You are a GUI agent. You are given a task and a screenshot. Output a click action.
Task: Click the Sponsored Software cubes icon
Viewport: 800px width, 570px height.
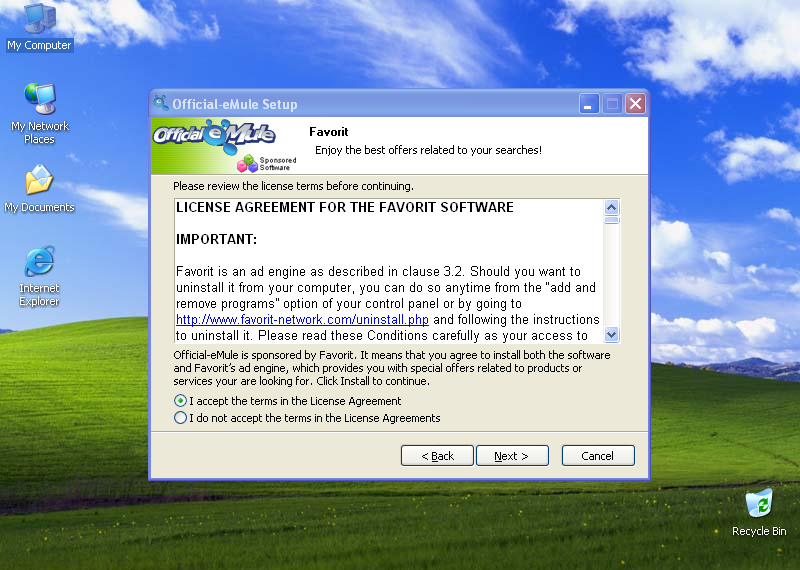[x=247, y=163]
